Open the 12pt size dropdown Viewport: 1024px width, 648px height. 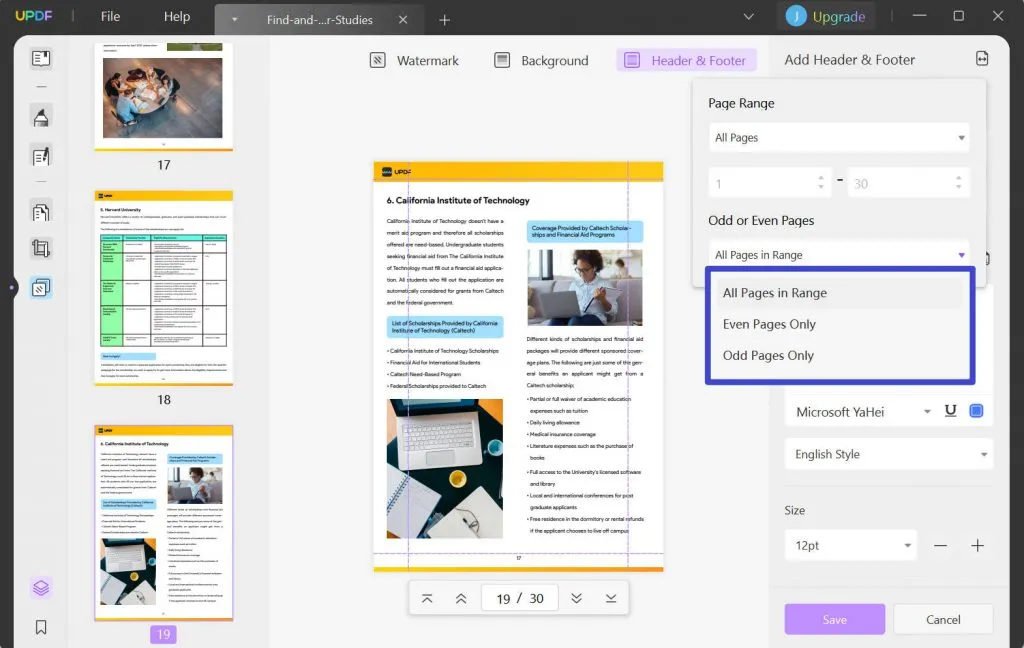[850, 545]
